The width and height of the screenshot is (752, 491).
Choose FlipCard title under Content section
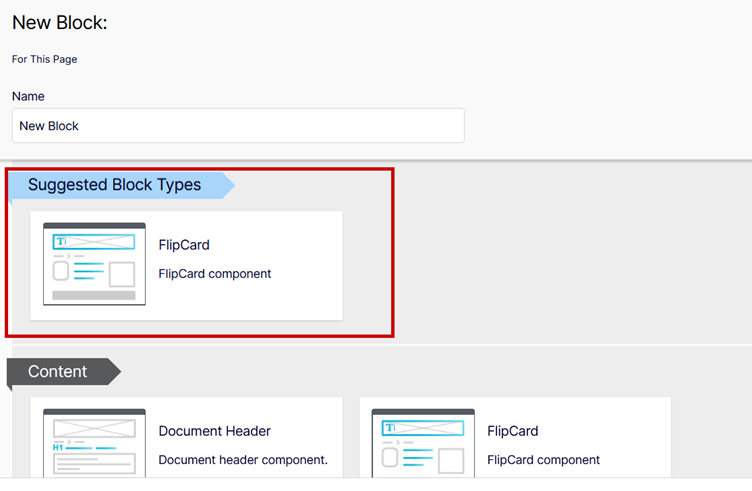click(x=513, y=431)
